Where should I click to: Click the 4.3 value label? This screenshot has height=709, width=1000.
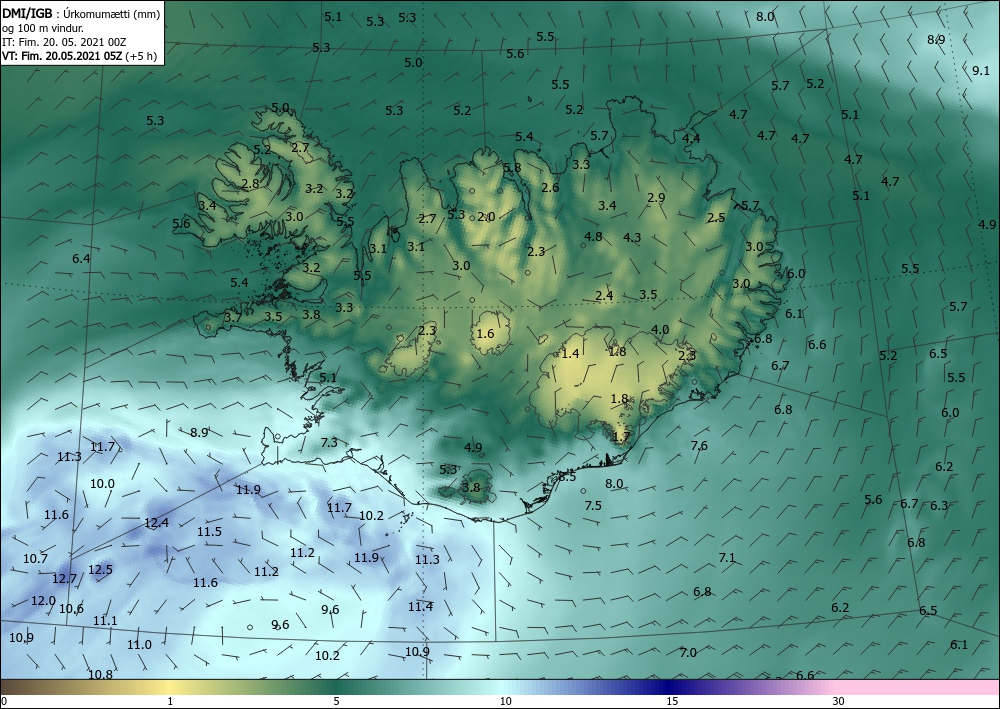click(x=632, y=237)
